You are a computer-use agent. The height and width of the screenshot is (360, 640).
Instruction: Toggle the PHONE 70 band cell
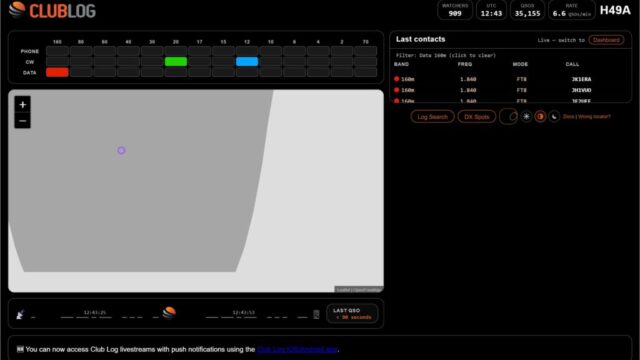[366, 51]
